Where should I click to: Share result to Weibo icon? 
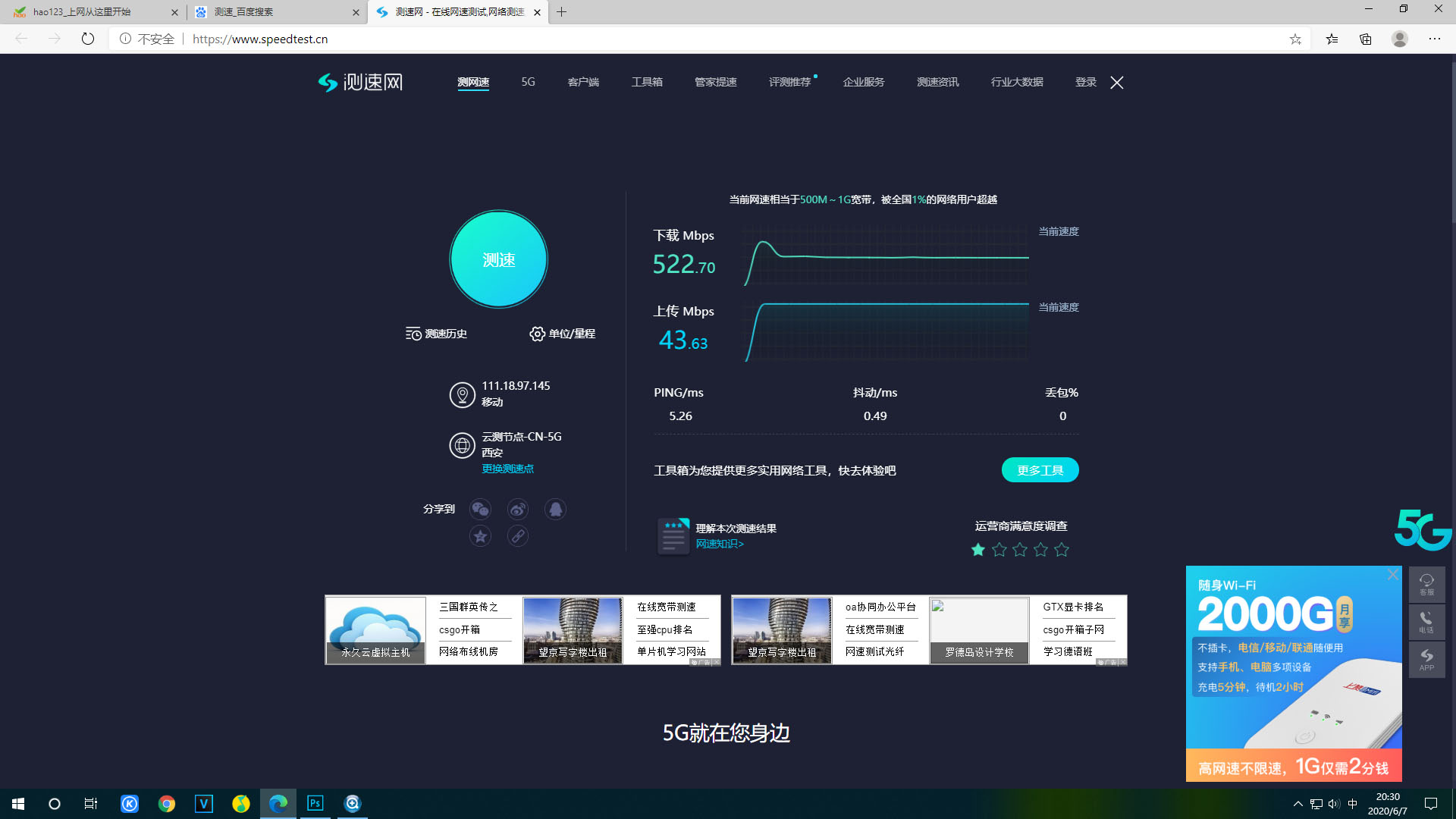click(518, 509)
